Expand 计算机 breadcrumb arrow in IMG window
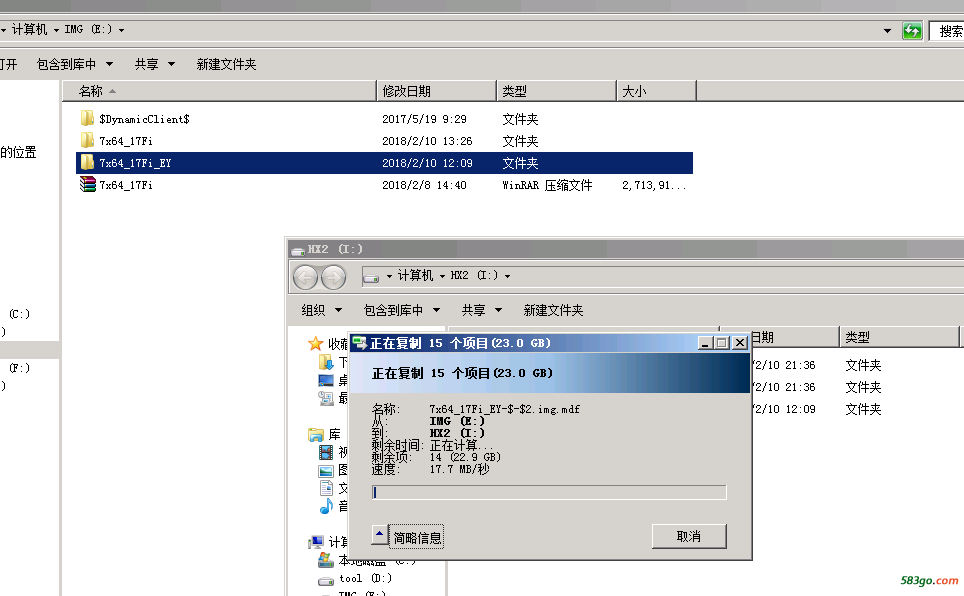This screenshot has height=596, width=964. coord(57,30)
